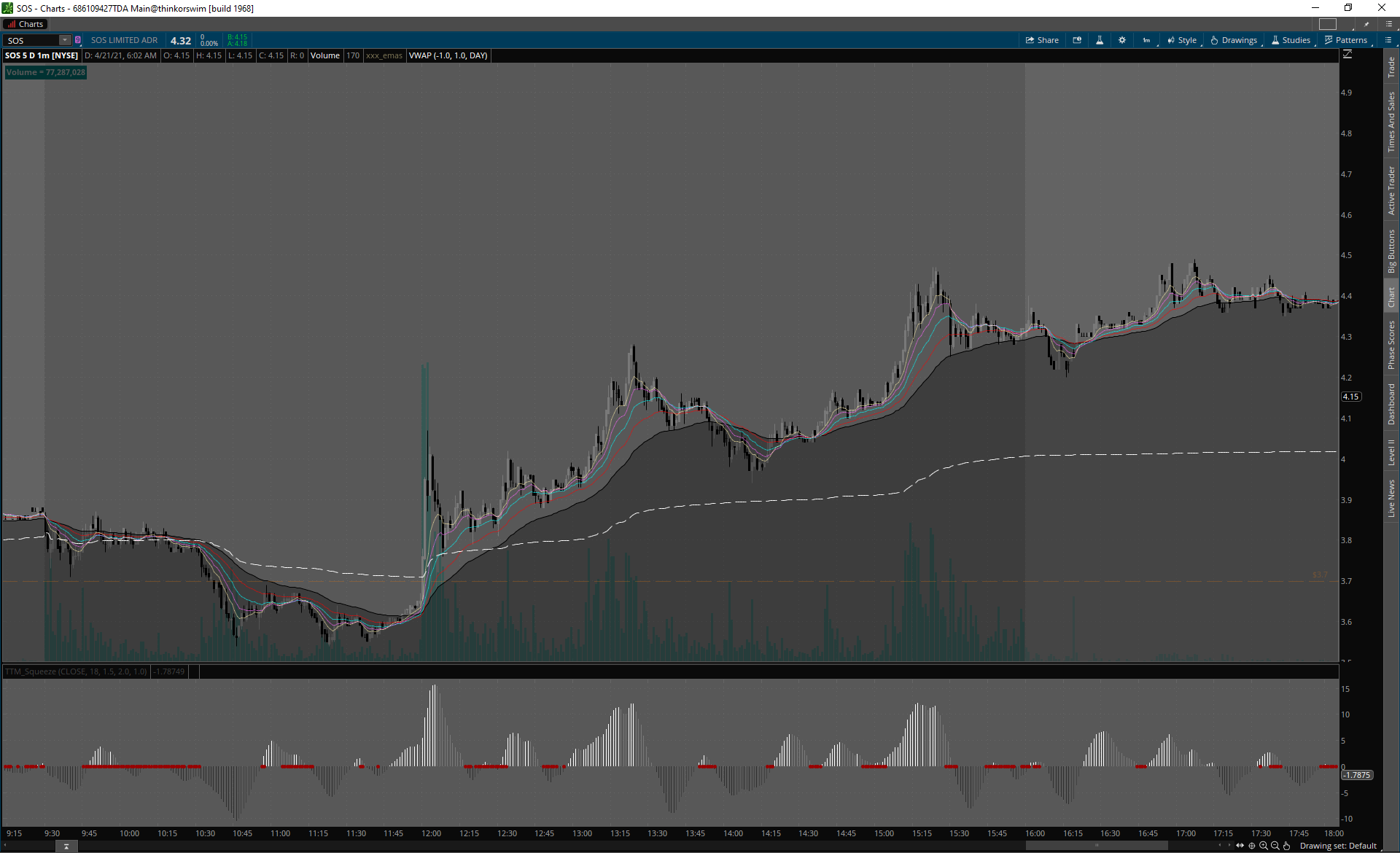
Task: Open the Patterns menu
Action: pos(1346,40)
